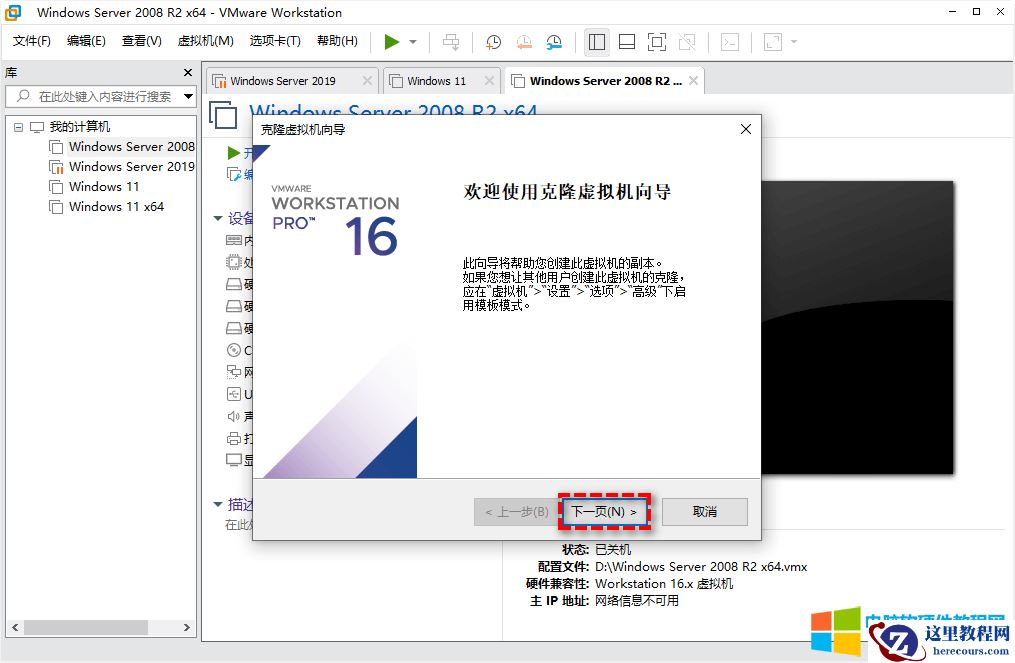Open the 文件(F) menu
The image size is (1015, 663).
32,41
